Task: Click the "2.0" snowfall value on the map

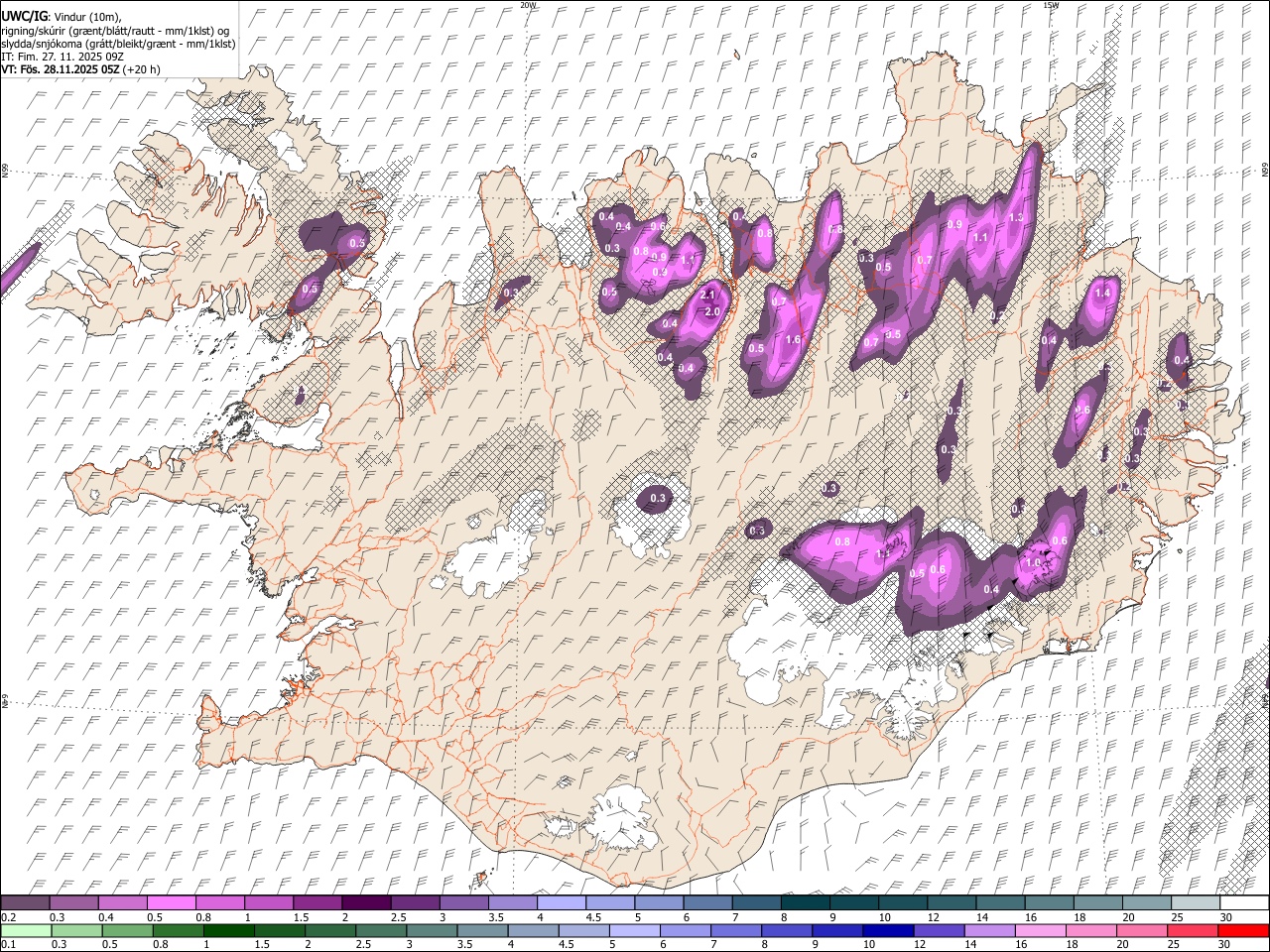Action: click(711, 311)
